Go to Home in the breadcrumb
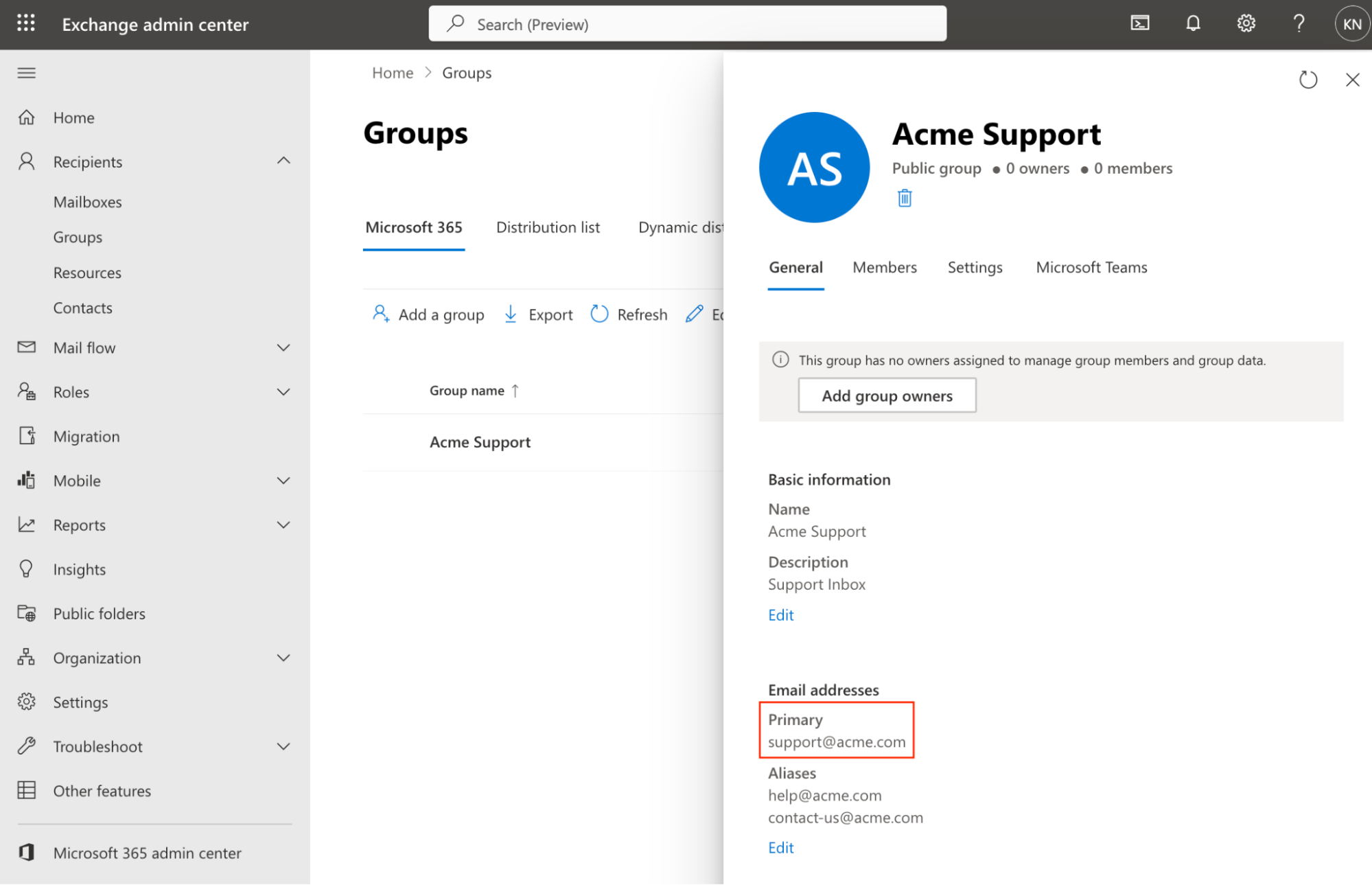 (393, 73)
